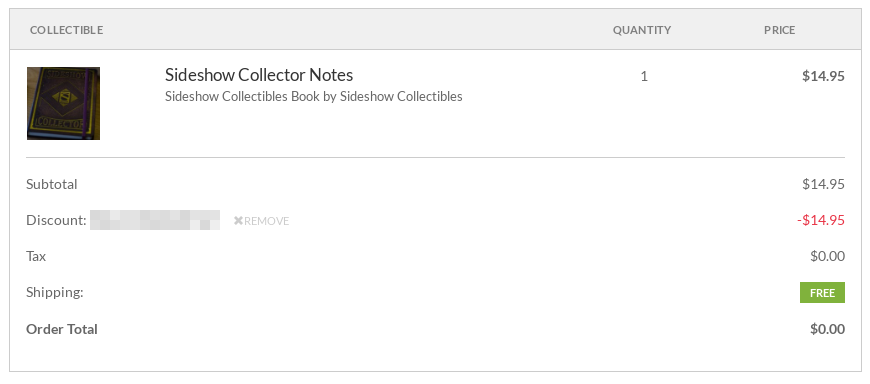Select the QUANTITY column header
Image resolution: width=870 pixels, height=384 pixels.
click(x=642, y=30)
